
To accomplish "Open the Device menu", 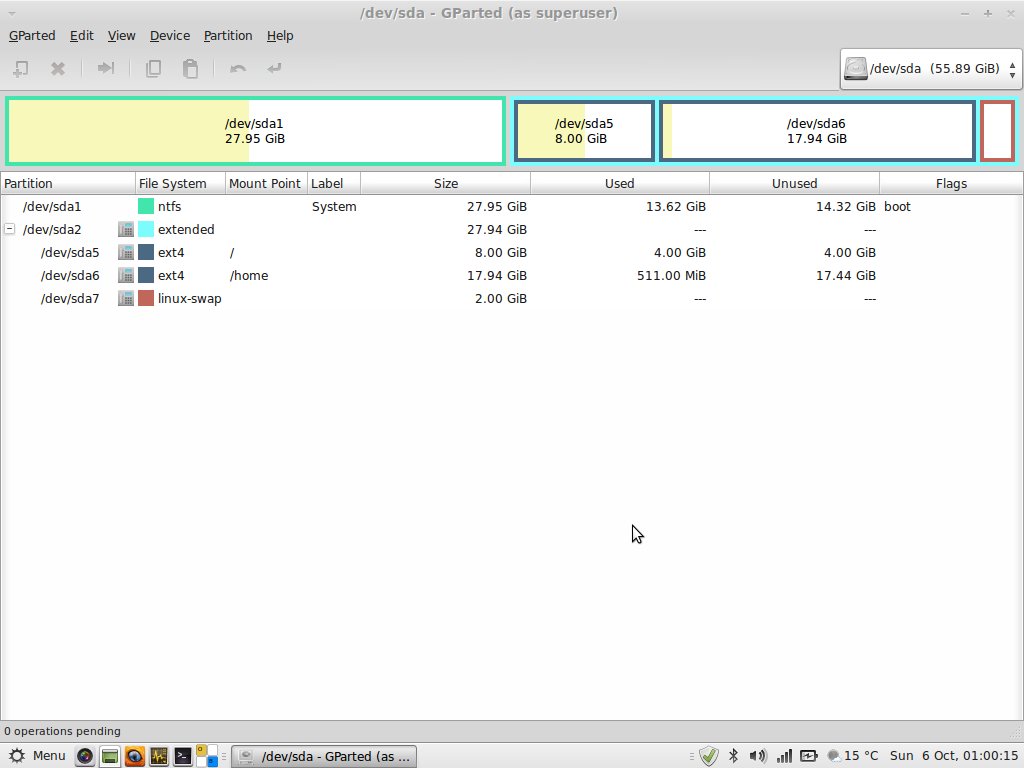I will 170,35.
